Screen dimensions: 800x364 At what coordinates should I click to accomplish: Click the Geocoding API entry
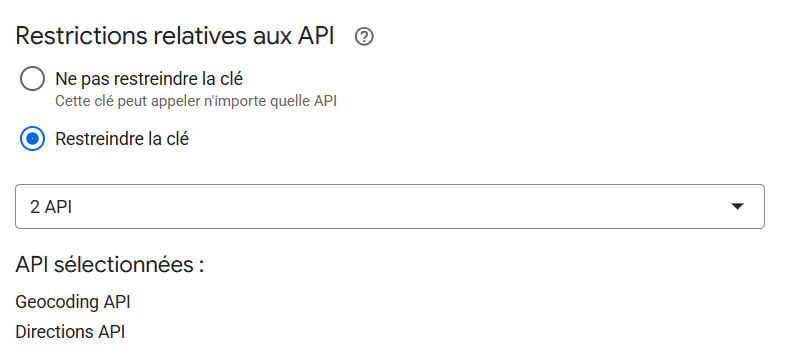click(73, 302)
